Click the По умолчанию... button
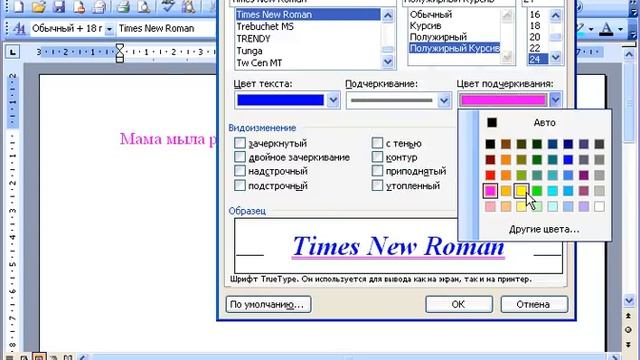The height and width of the screenshot is (360, 640). 268,304
